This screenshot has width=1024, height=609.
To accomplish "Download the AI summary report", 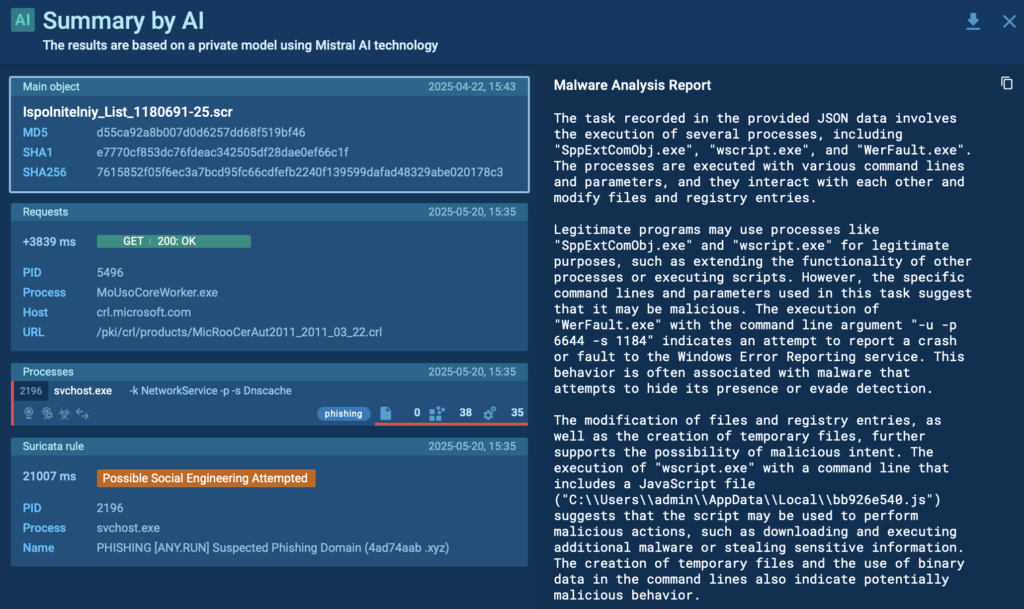I will [x=973, y=22].
